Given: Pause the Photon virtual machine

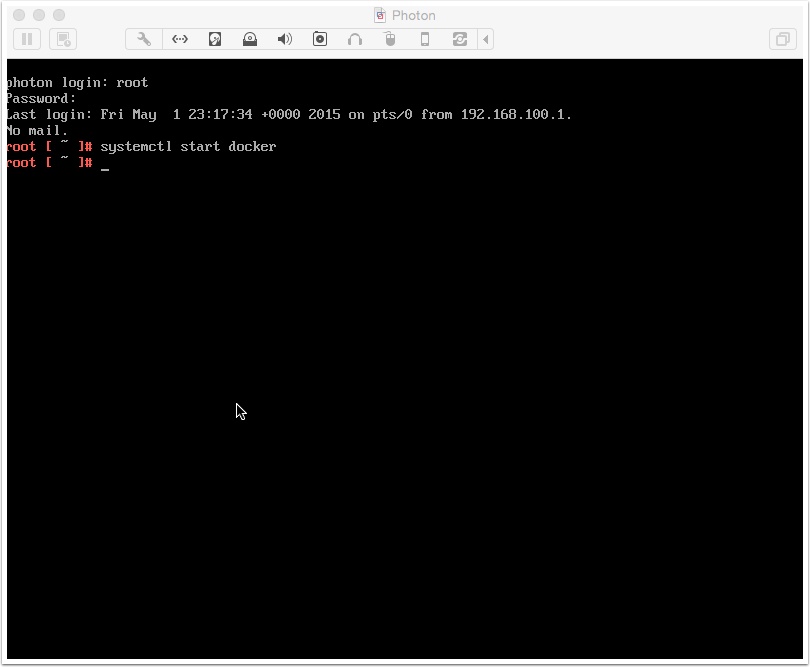Looking at the screenshot, I should click(27, 39).
